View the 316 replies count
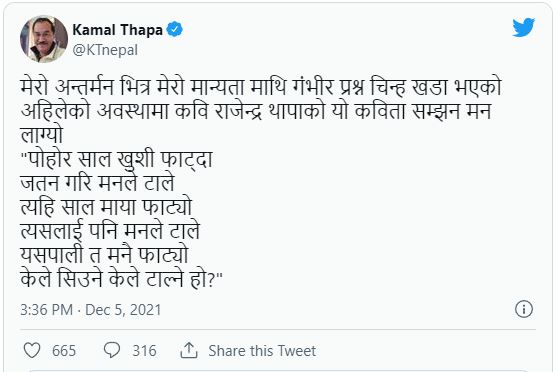Screen dimensions: 560x372 pos(144,351)
